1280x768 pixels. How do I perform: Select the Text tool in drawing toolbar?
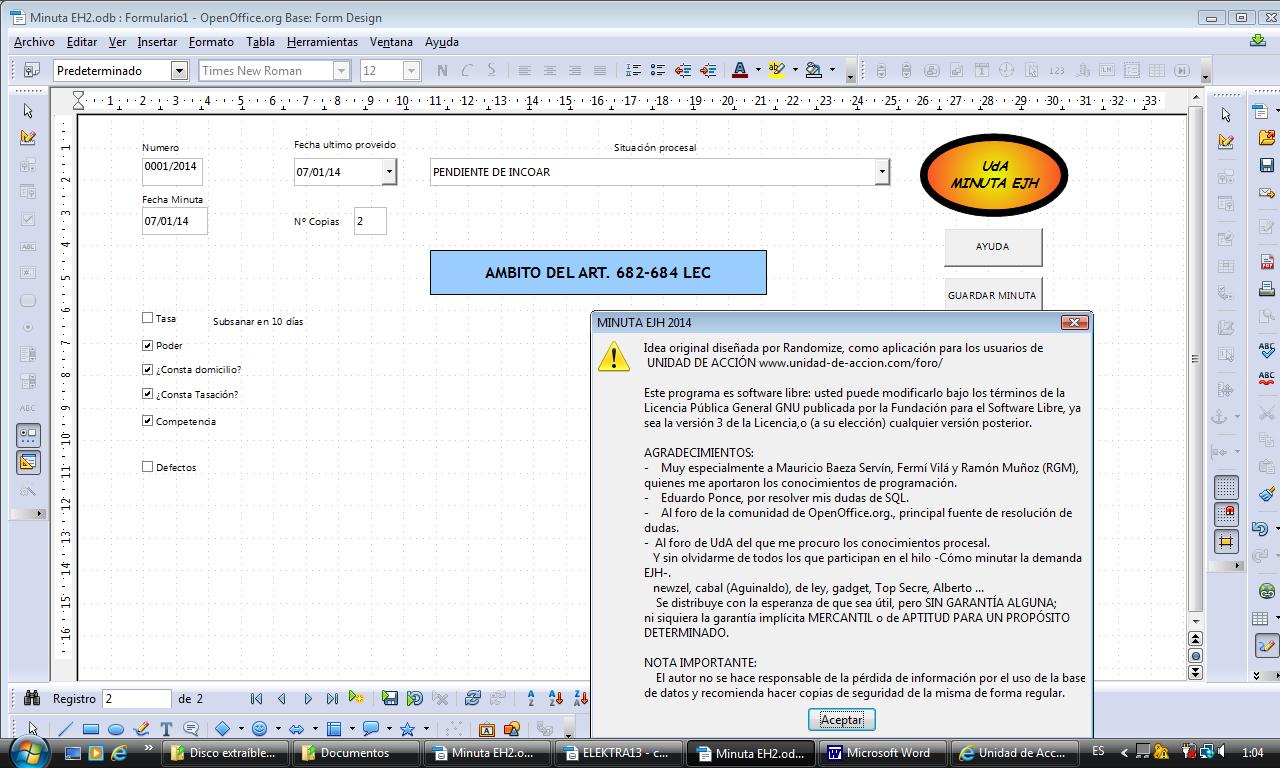(166, 729)
